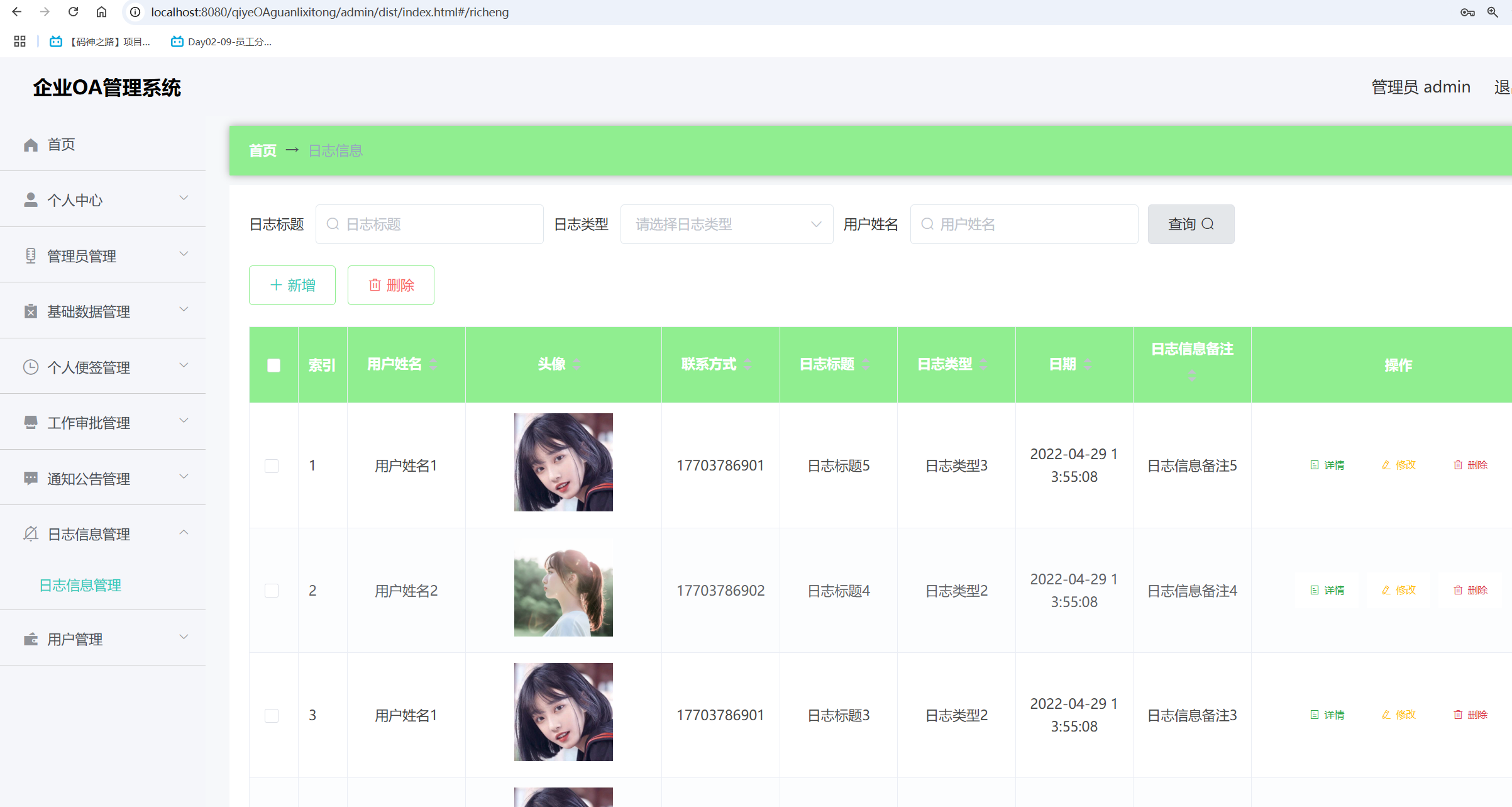Viewport: 1512px width, 807px height.
Task: Click avatar thumbnail of row 2
Action: pos(563,587)
